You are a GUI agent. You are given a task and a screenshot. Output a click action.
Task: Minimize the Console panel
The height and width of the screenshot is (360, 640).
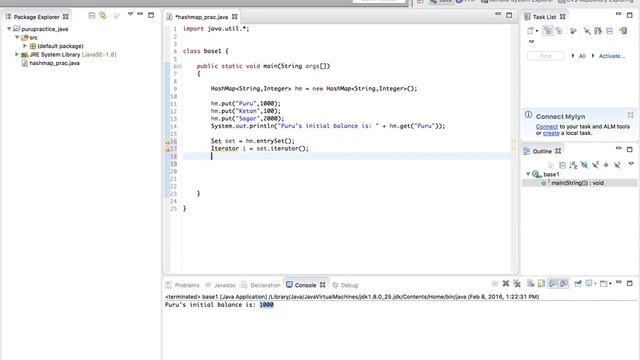pyautogui.click(x=619, y=282)
